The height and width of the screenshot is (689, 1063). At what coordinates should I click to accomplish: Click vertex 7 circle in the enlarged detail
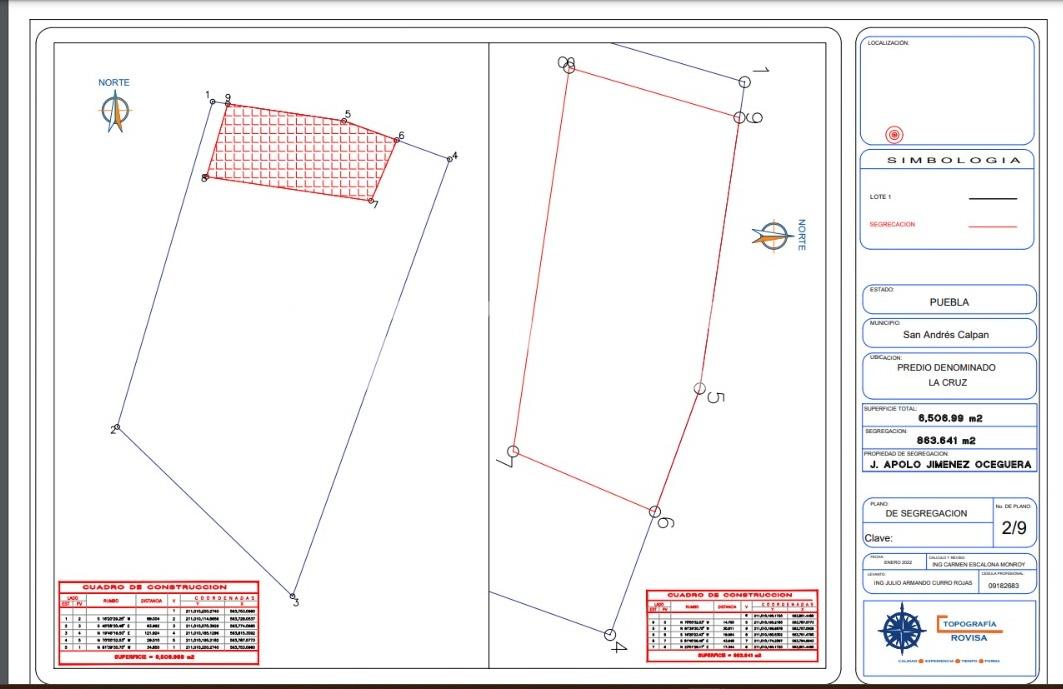click(513, 451)
